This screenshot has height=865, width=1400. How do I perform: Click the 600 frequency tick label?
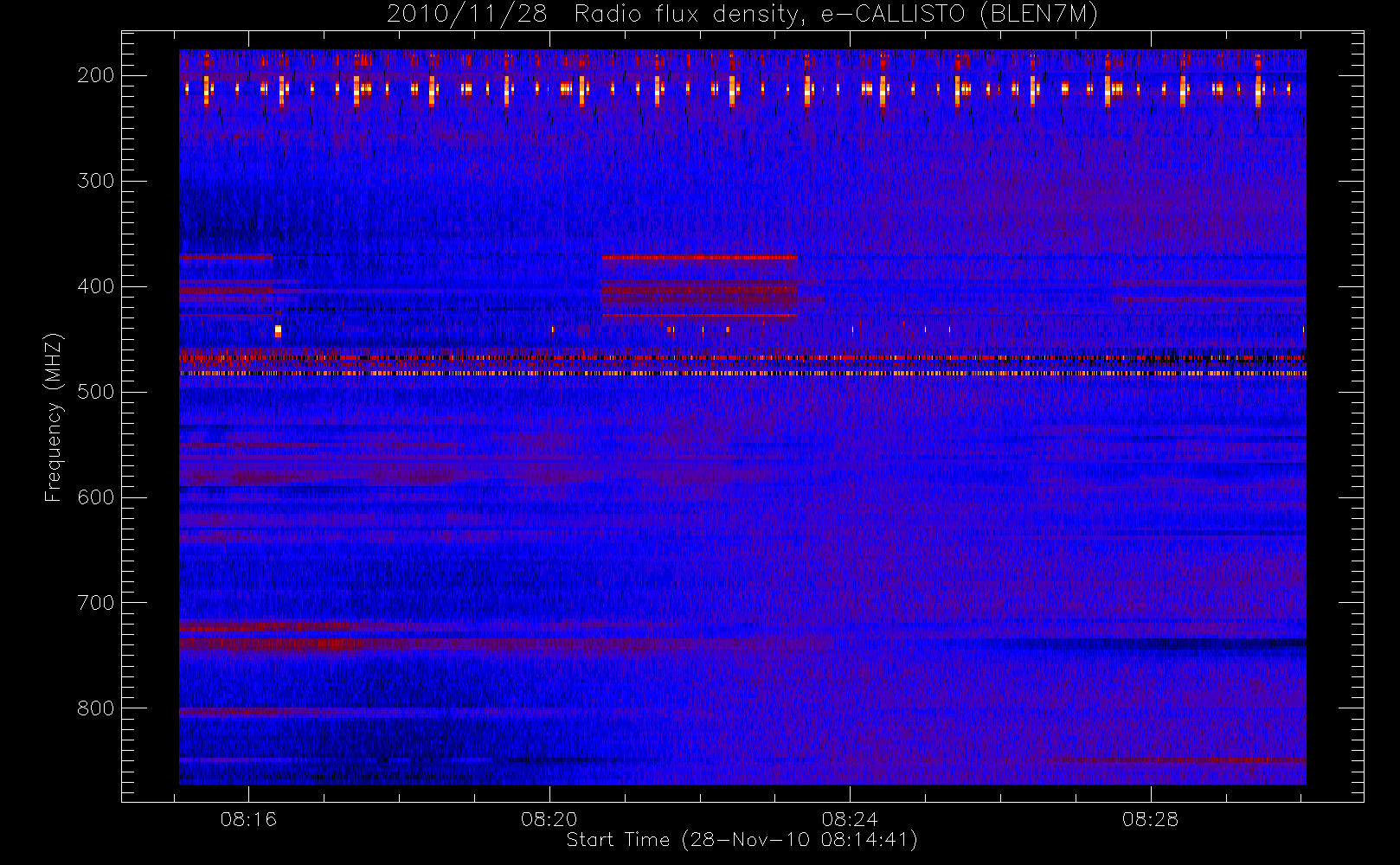coord(96,497)
